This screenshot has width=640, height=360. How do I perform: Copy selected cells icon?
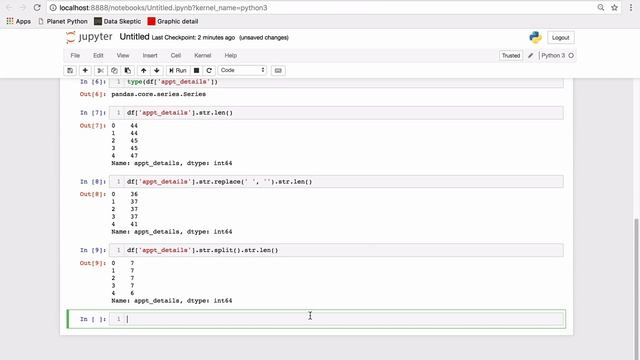coord(114,71)
